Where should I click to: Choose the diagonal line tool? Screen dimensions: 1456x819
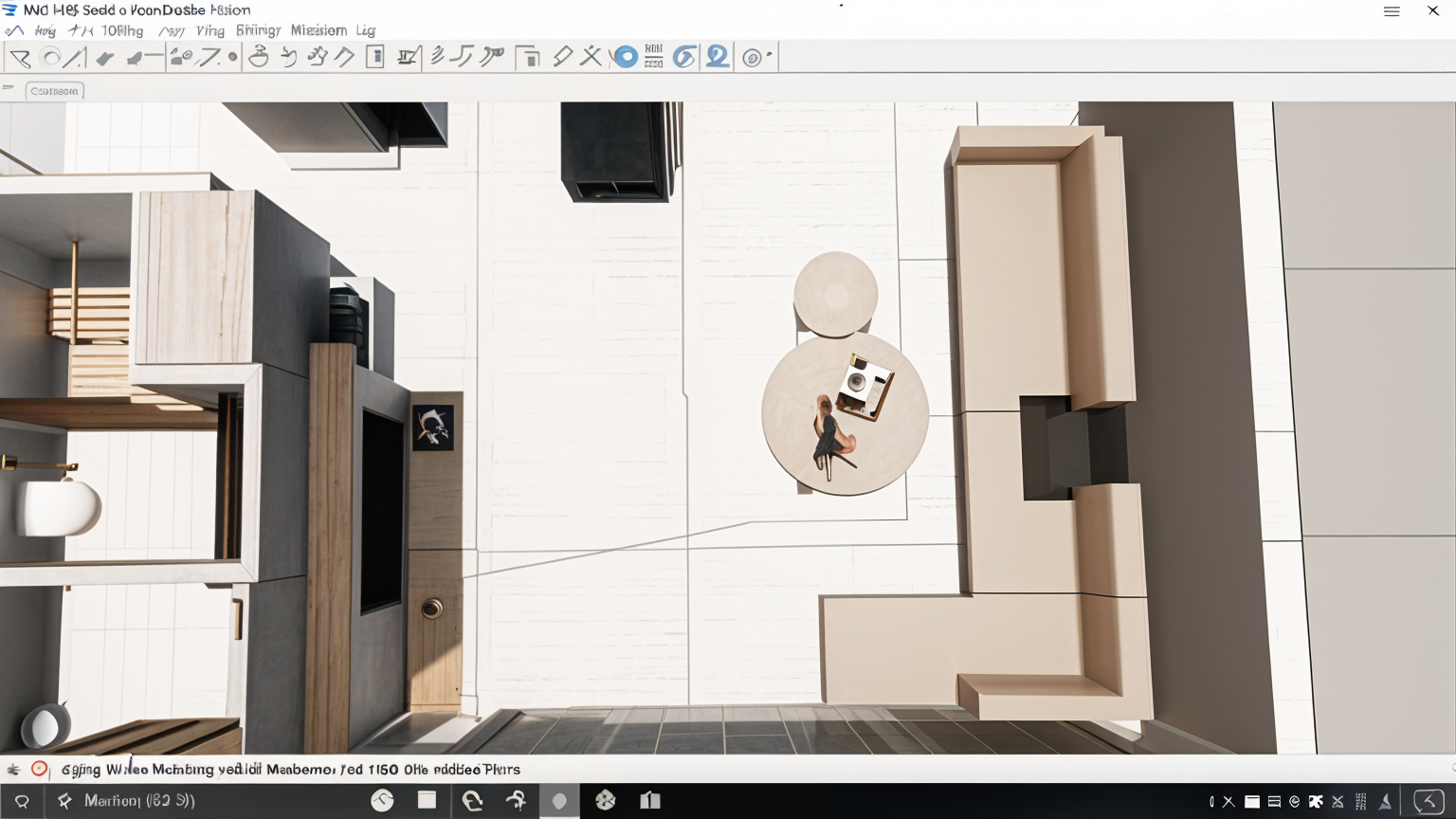(76, 59)
